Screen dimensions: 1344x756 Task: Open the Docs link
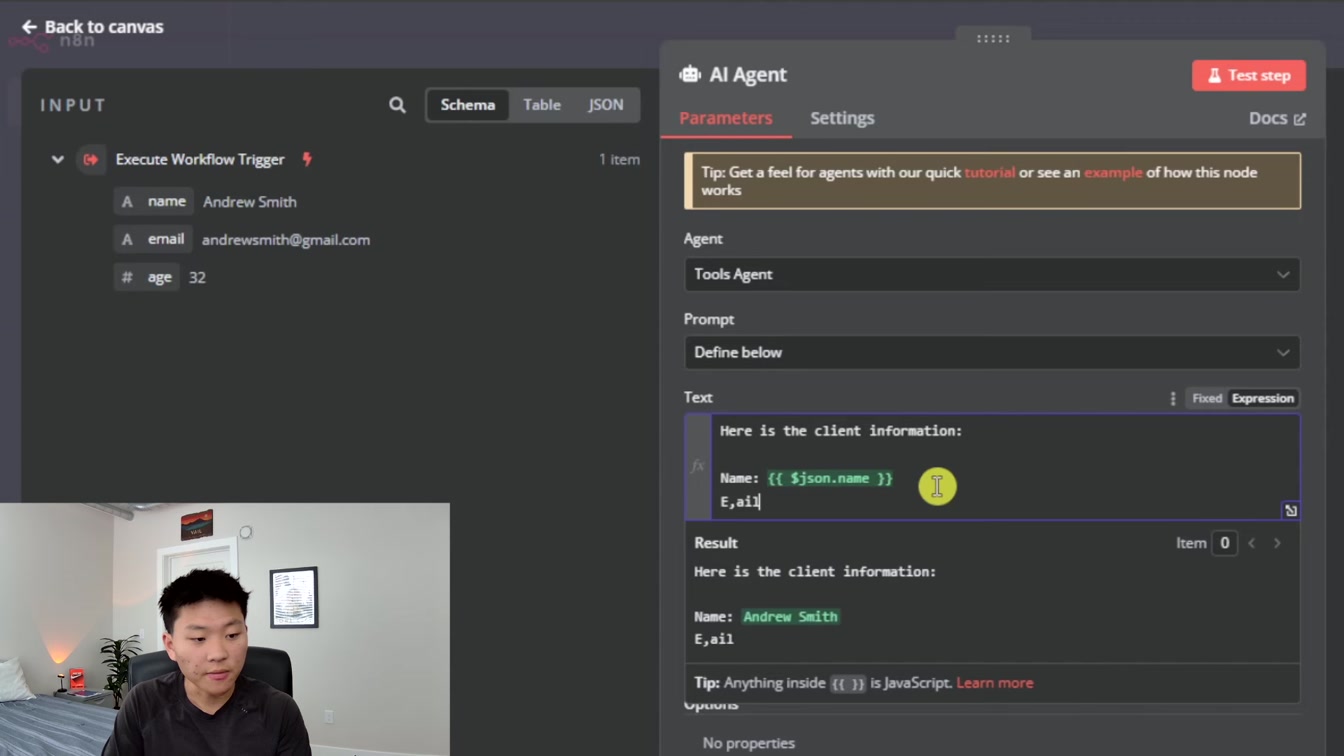point(1277,118)
